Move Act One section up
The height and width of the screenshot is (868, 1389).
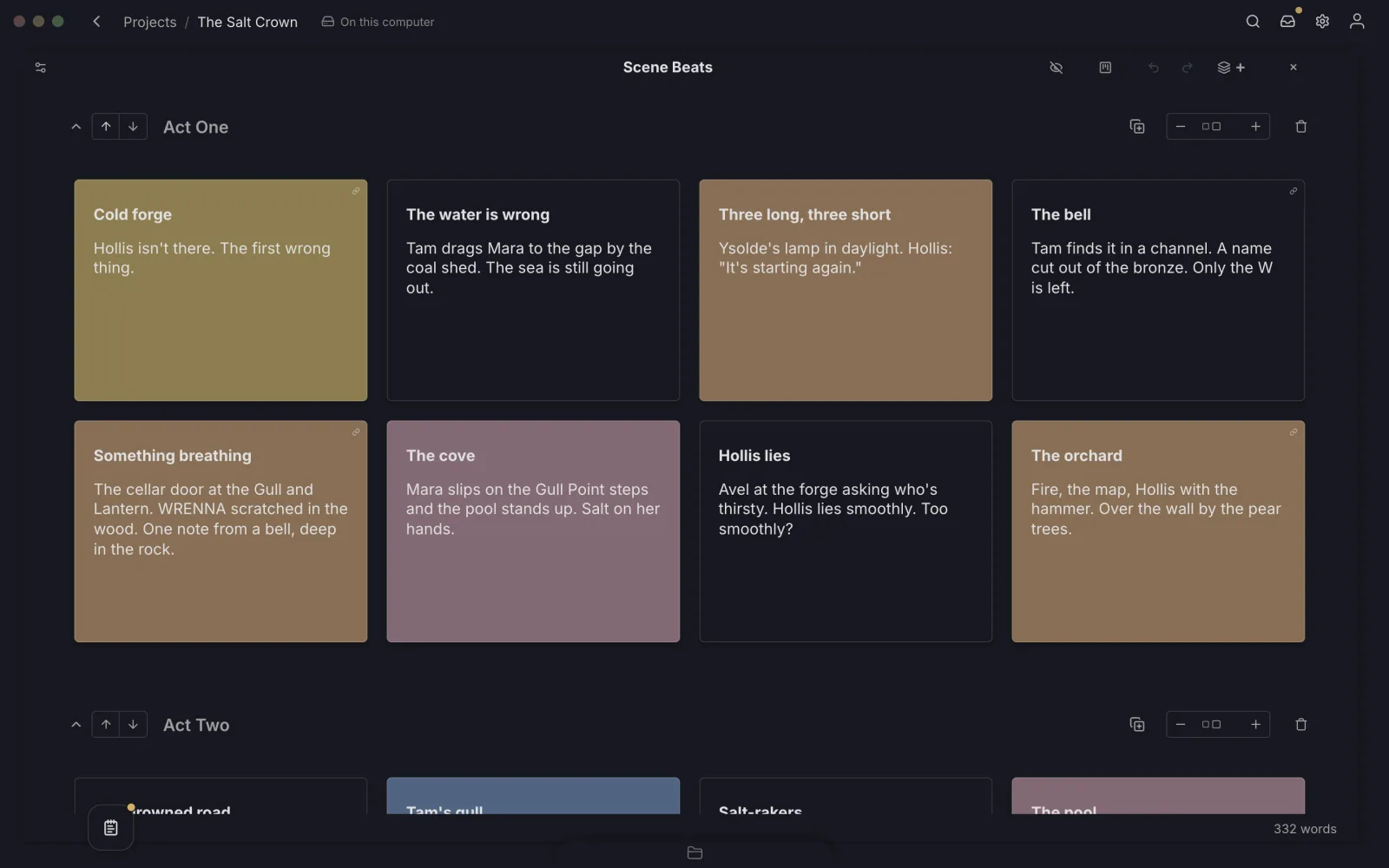click(106, 127)
